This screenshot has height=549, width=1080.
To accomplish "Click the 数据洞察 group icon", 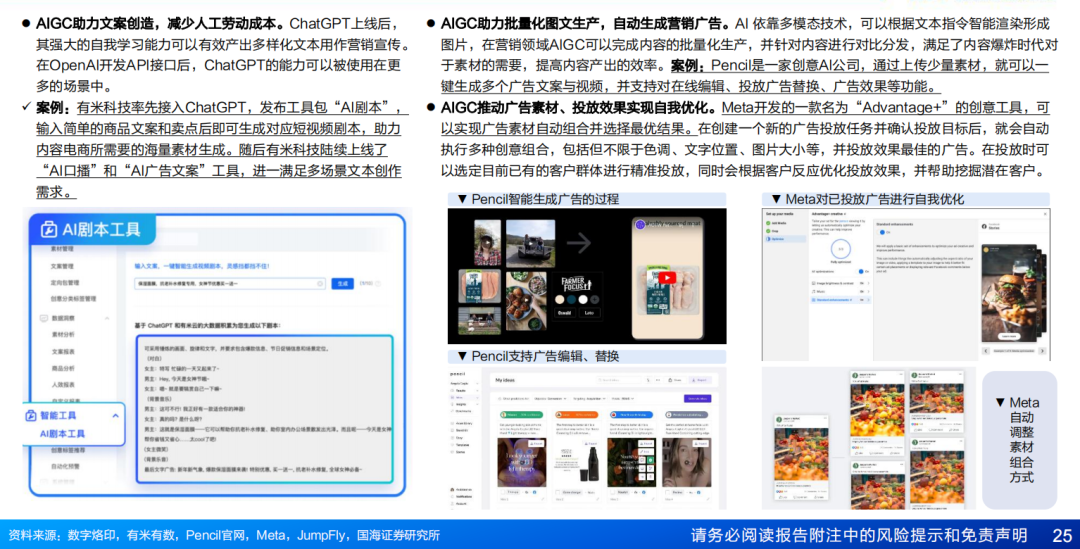I will click(43, 318).
